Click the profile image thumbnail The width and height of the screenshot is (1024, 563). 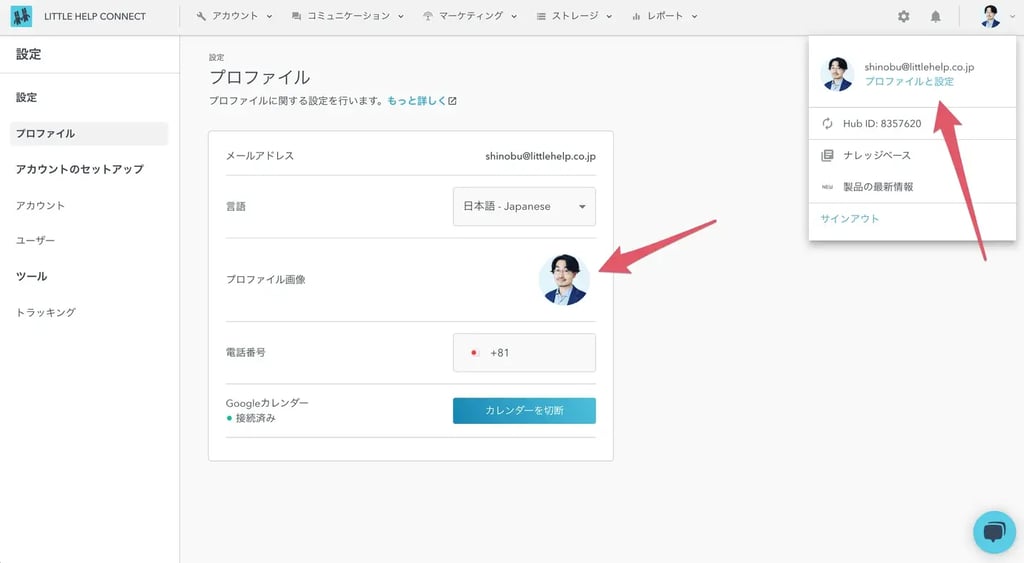[x=564, y=279]
